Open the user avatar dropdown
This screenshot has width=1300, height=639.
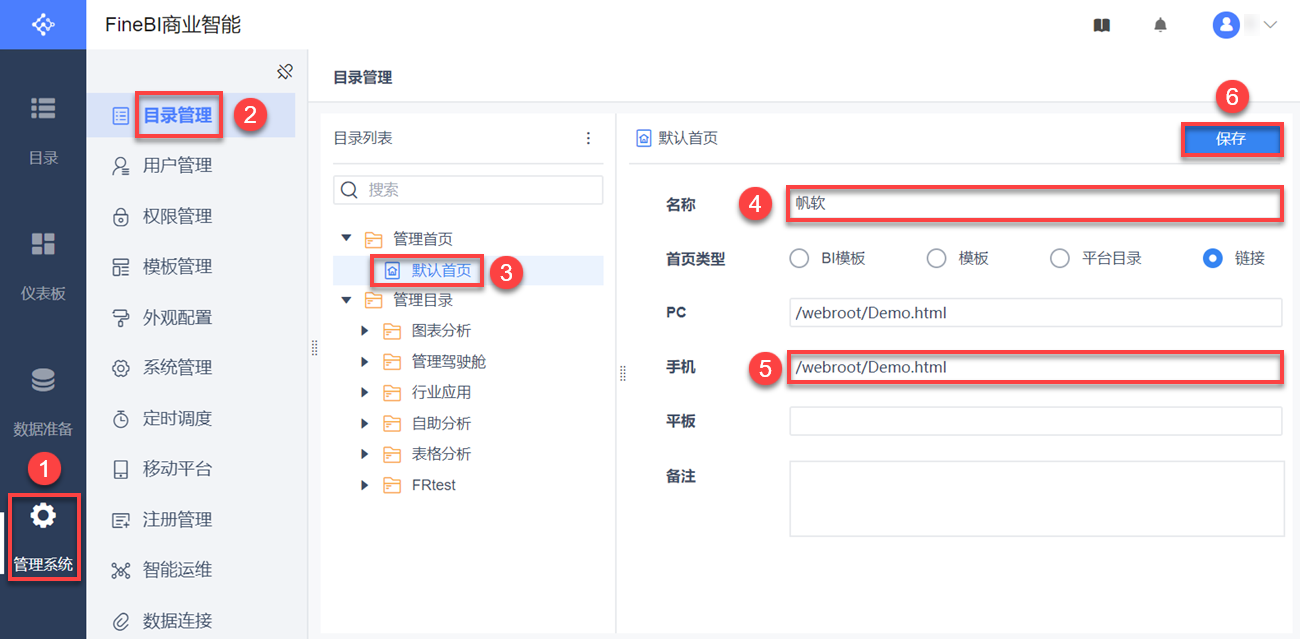point(1244,25)
